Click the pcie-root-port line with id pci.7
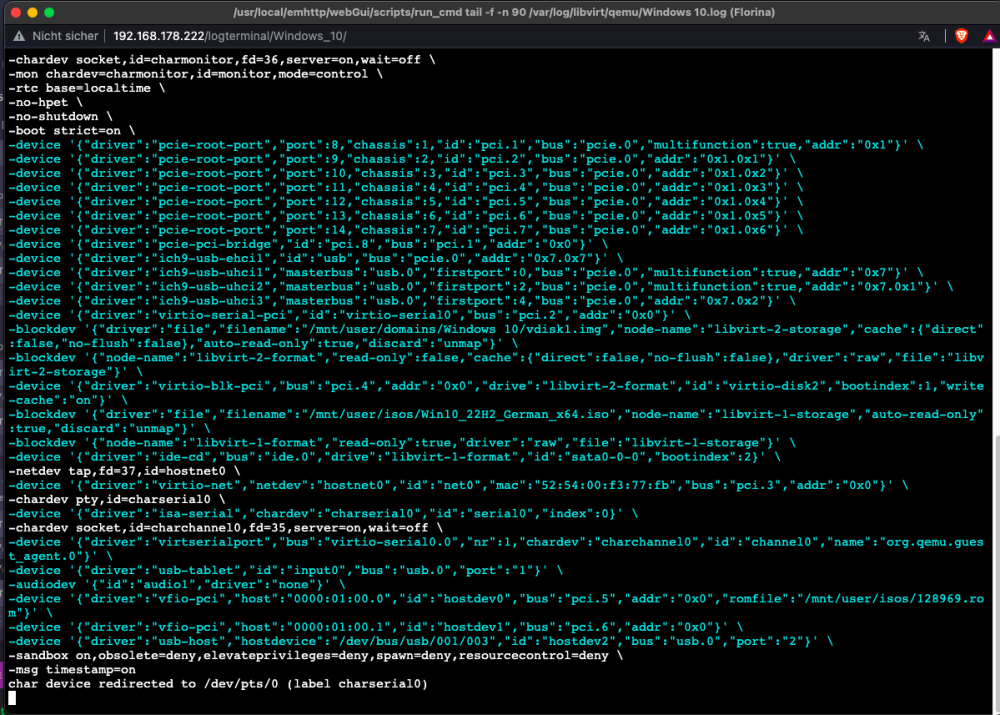The height and width of the screenshot is (715, 1000). [406, 230]
